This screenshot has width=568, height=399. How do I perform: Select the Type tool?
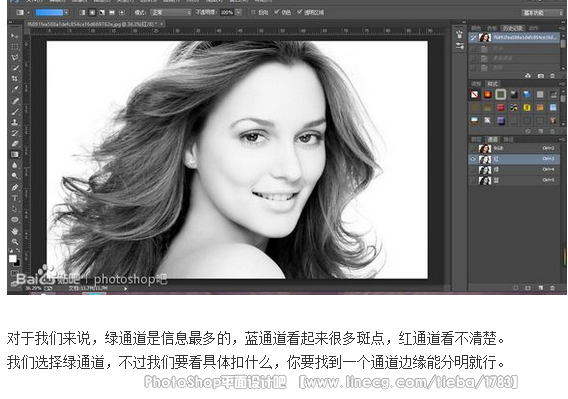(x=14, y=198)
